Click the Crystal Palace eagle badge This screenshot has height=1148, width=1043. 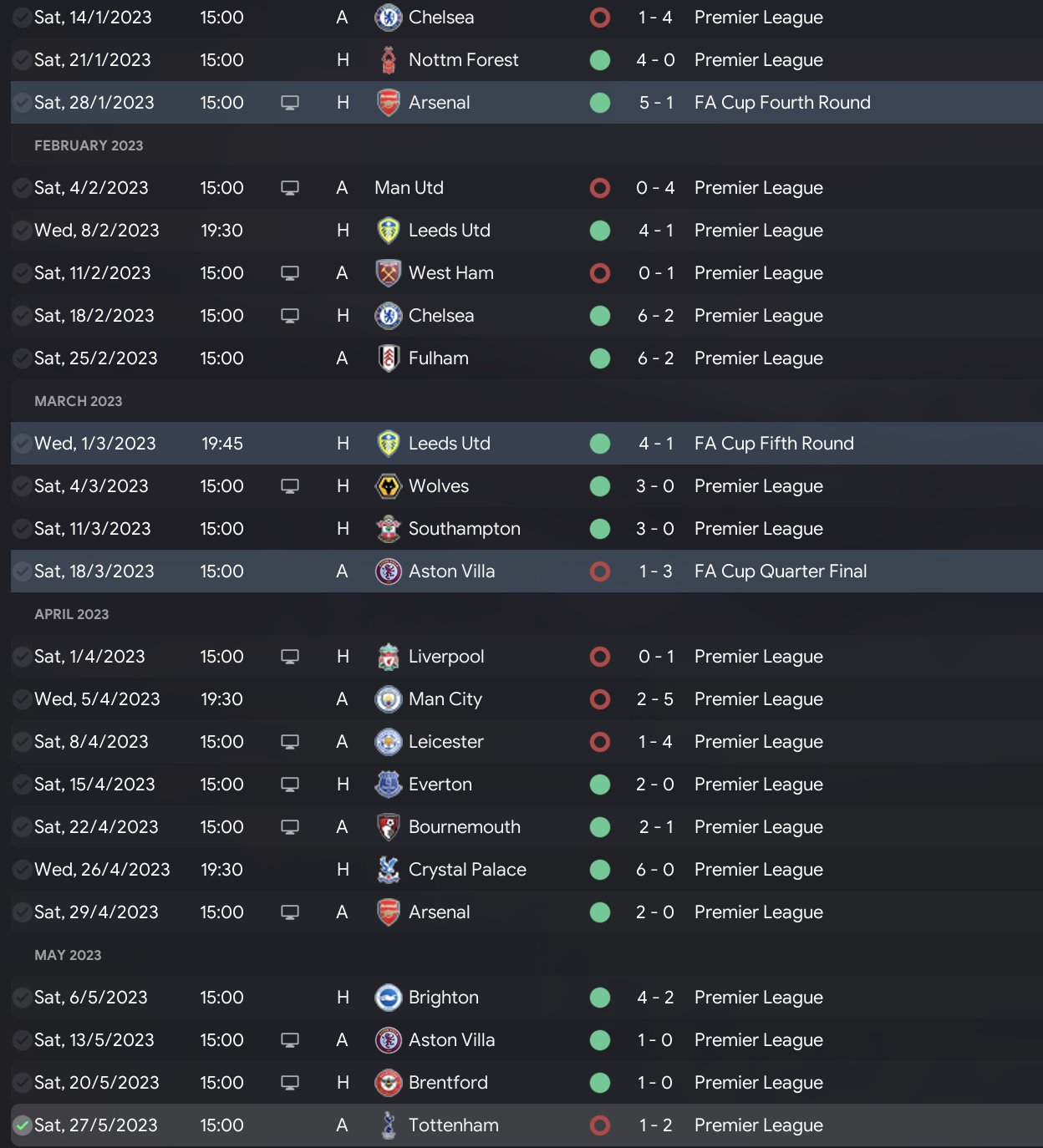click(x=389, y=870)
